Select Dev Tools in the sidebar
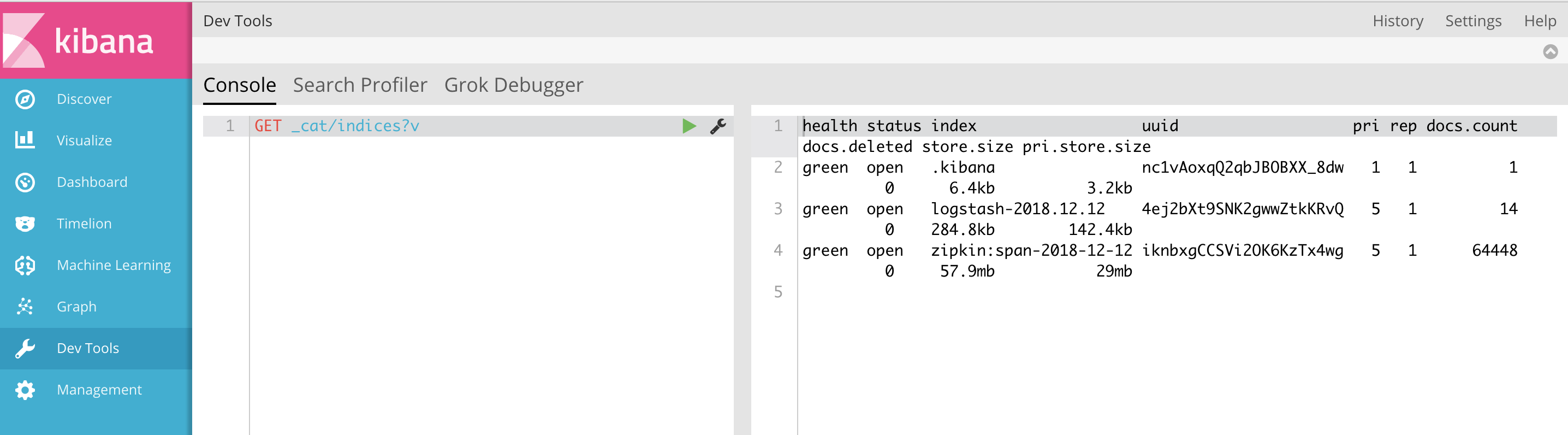The height and width of the screenshot is (435, 1568). click(x=88, y=349)
